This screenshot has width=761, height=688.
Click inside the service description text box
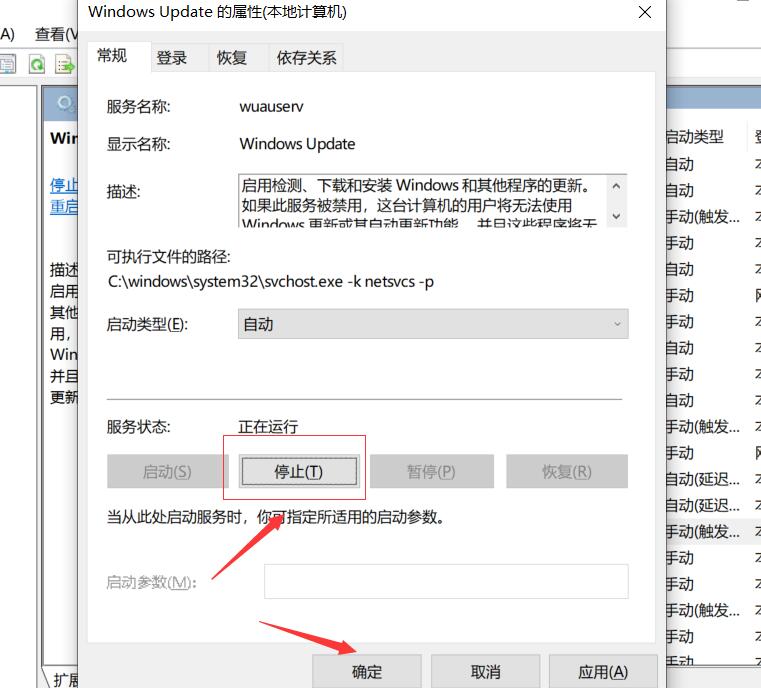[422, 201]
